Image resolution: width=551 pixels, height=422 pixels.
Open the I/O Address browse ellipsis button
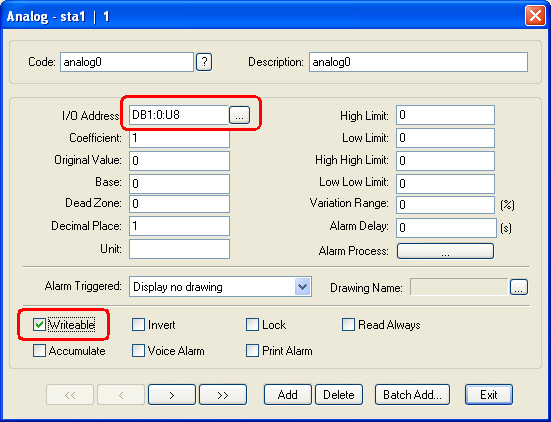239,115
